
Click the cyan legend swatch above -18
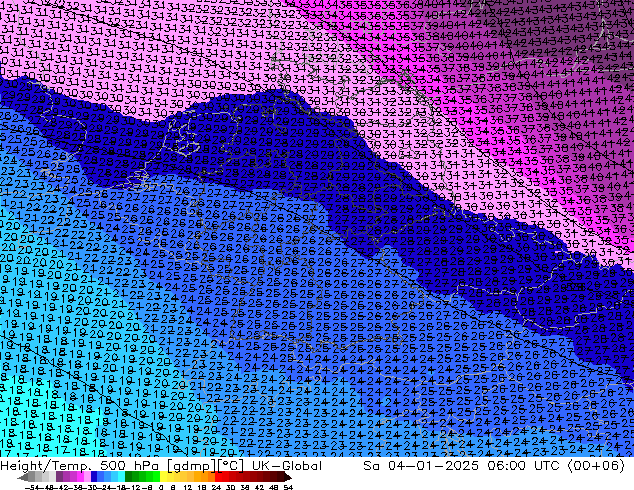[x=121, y=476]
